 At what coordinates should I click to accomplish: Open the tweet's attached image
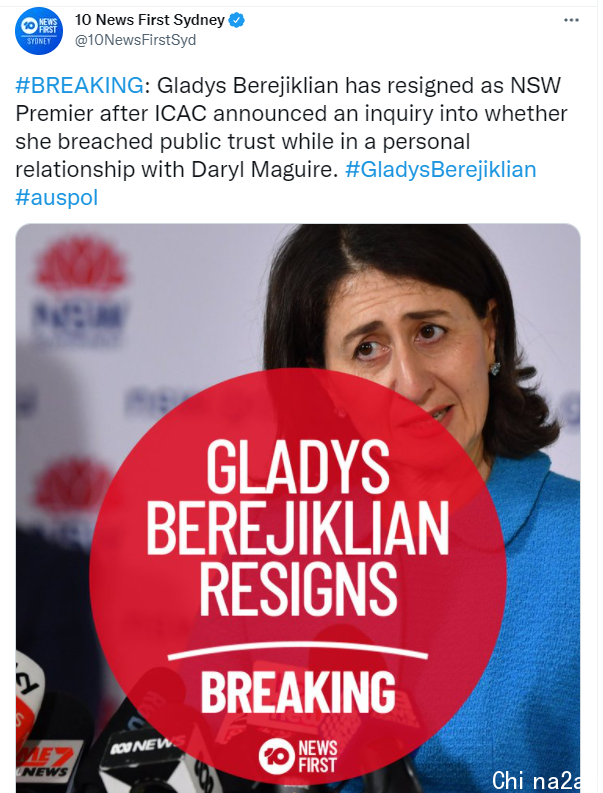click(298, 508)
